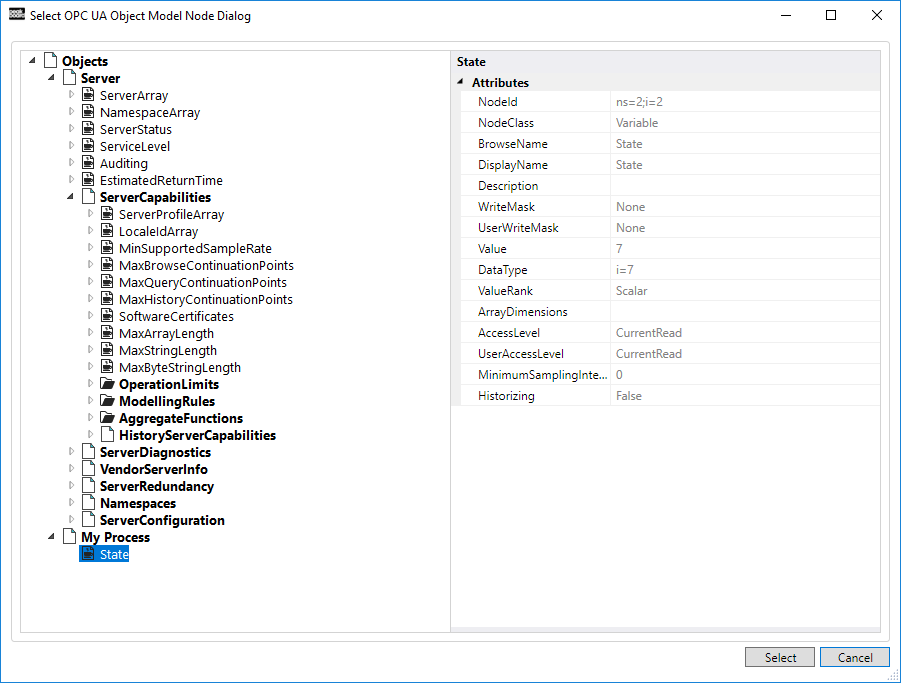Expand the Namespaces tree node
Screen dimensions: 901x683
(x=71, y=504)
